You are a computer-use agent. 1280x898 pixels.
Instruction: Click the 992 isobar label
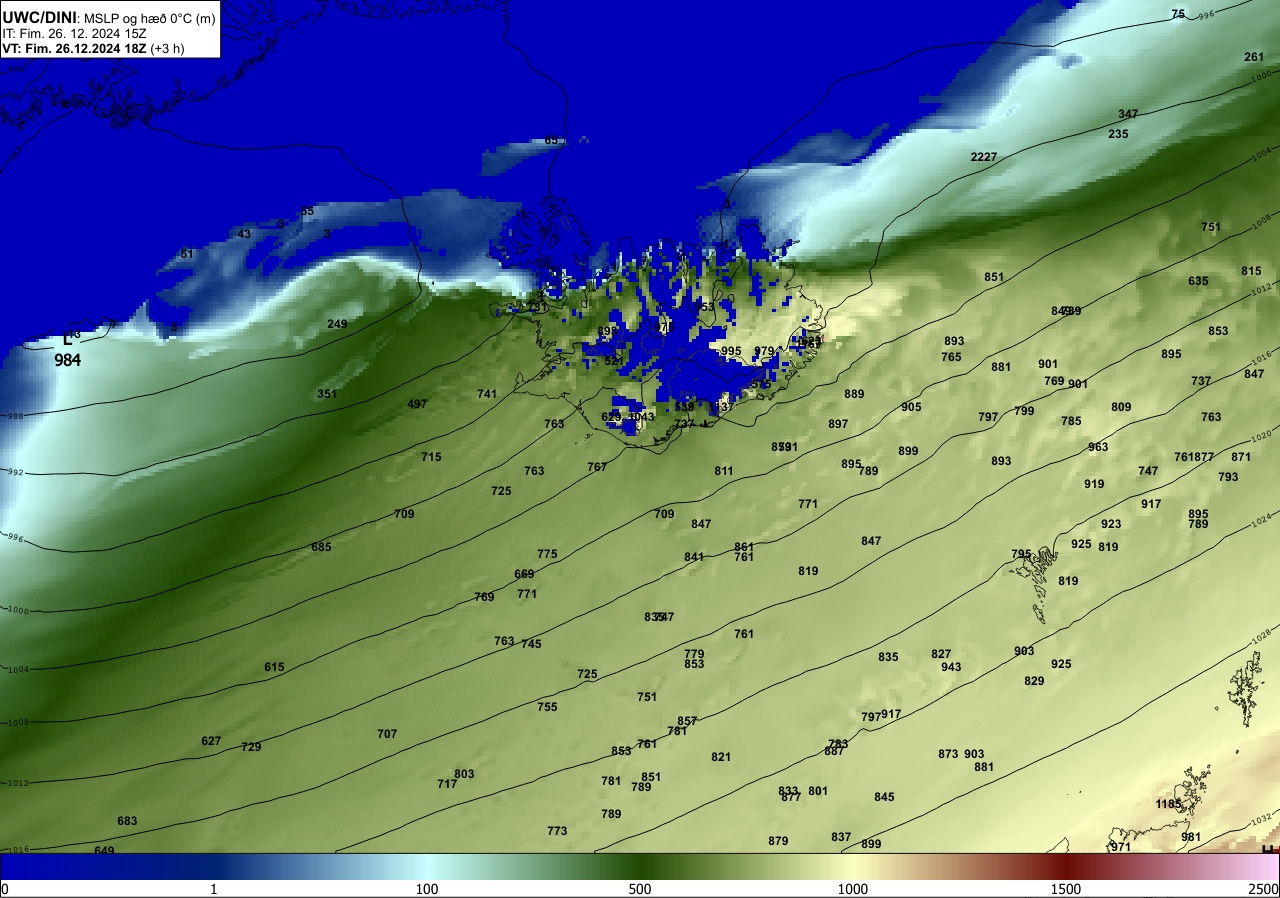pos(14,472)
